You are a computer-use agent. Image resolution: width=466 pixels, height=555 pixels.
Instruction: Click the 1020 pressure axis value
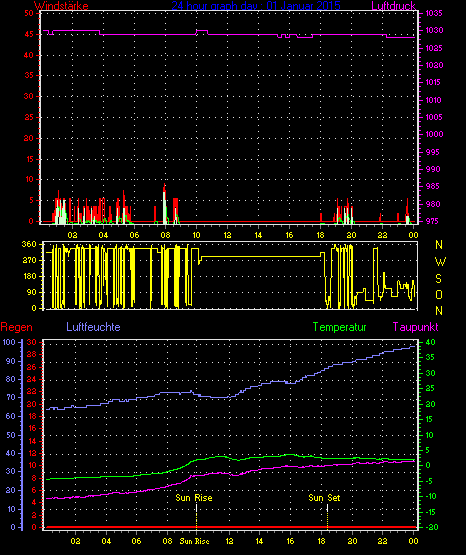pos(434,65)
